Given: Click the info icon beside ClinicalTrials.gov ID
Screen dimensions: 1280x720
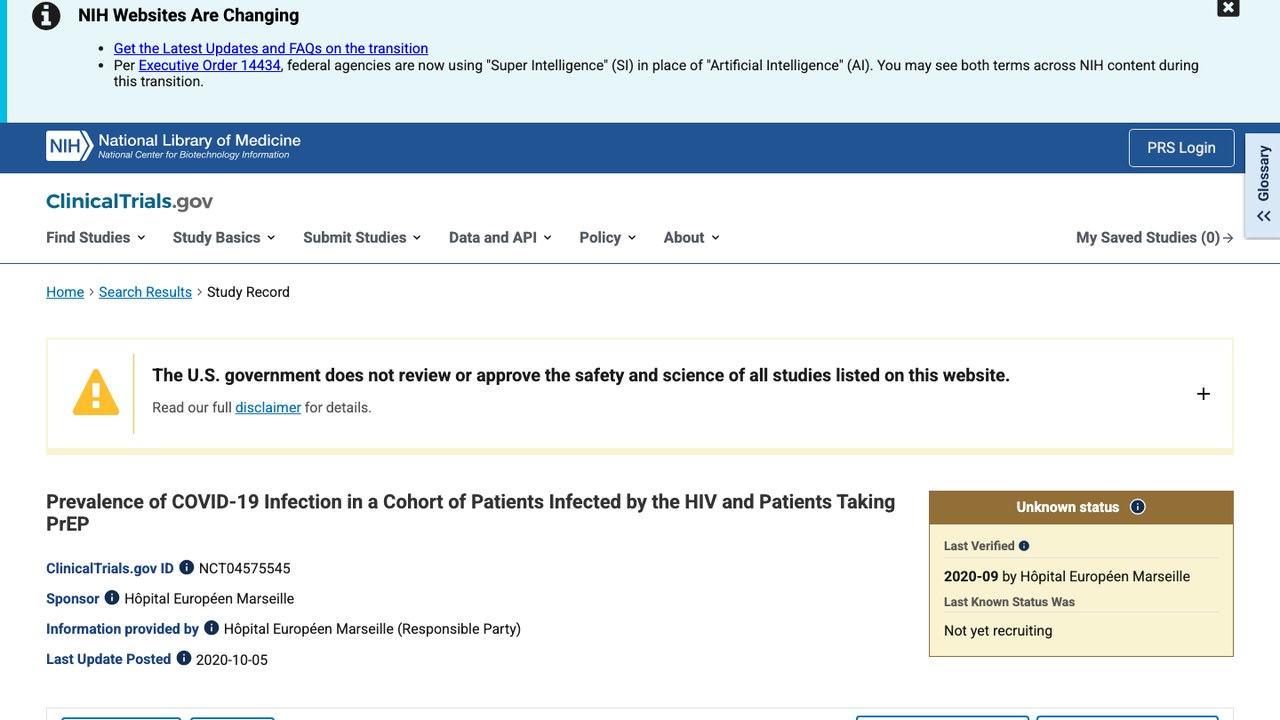Looking at the screenshot, I should tap(186, 567).
